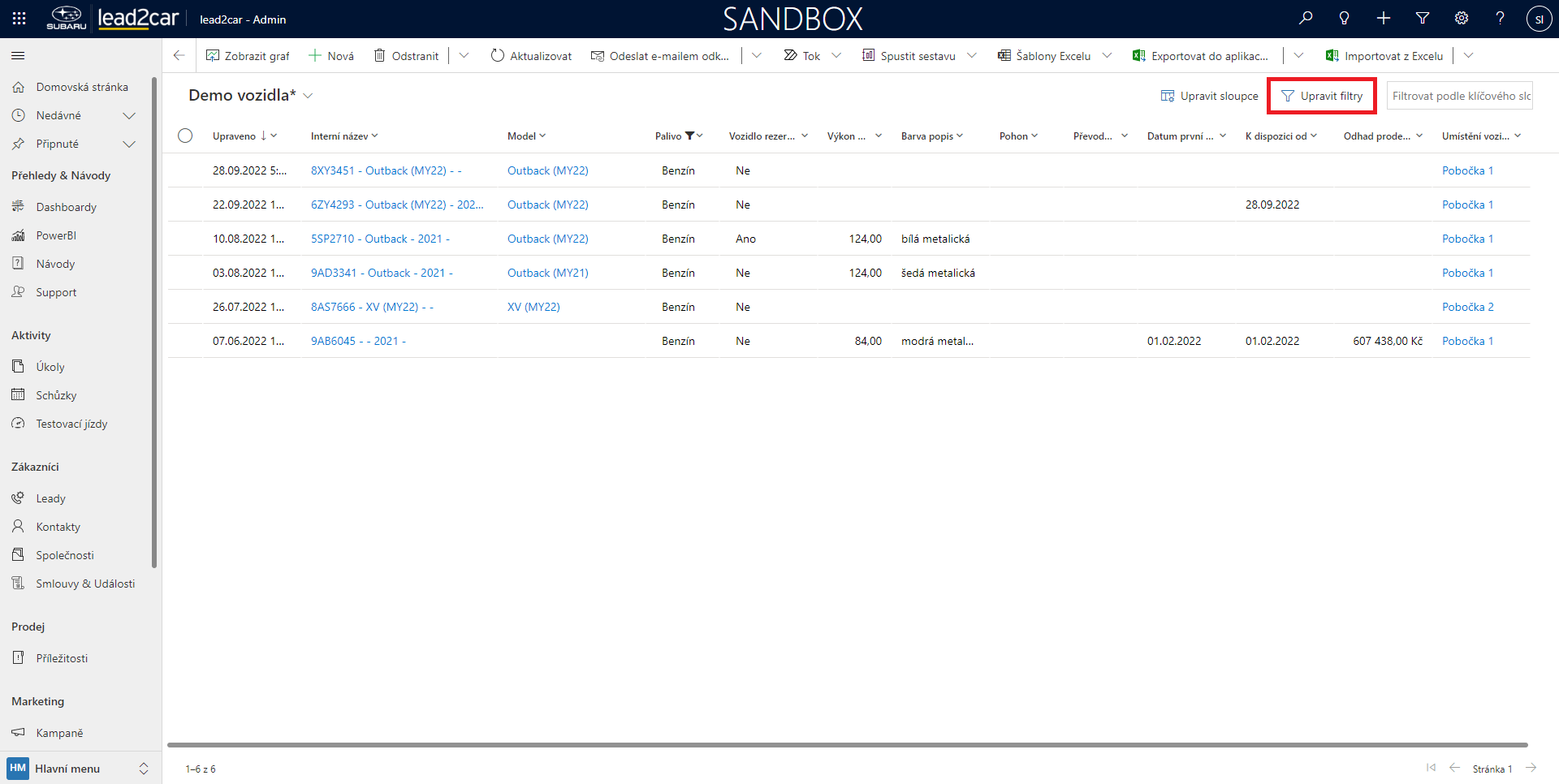Click the help question mark icon
Screen dimensions: 1559x784
1500,19
